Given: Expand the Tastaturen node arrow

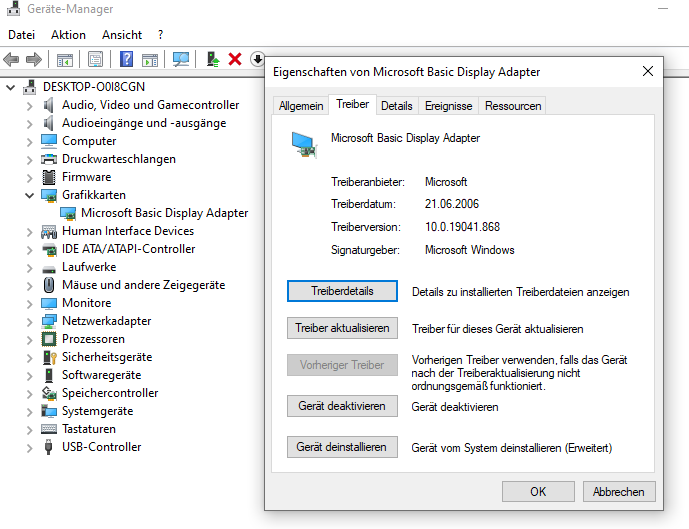Looking at the screenshot, I should click(x=29, y=430).
